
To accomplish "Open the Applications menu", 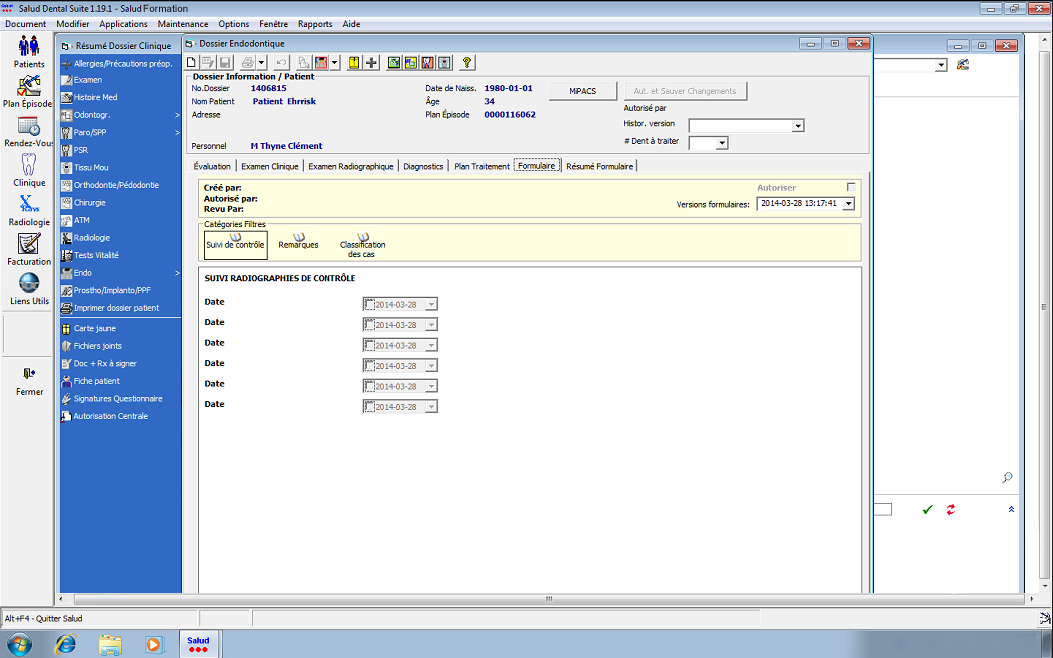I will [123, 24].
